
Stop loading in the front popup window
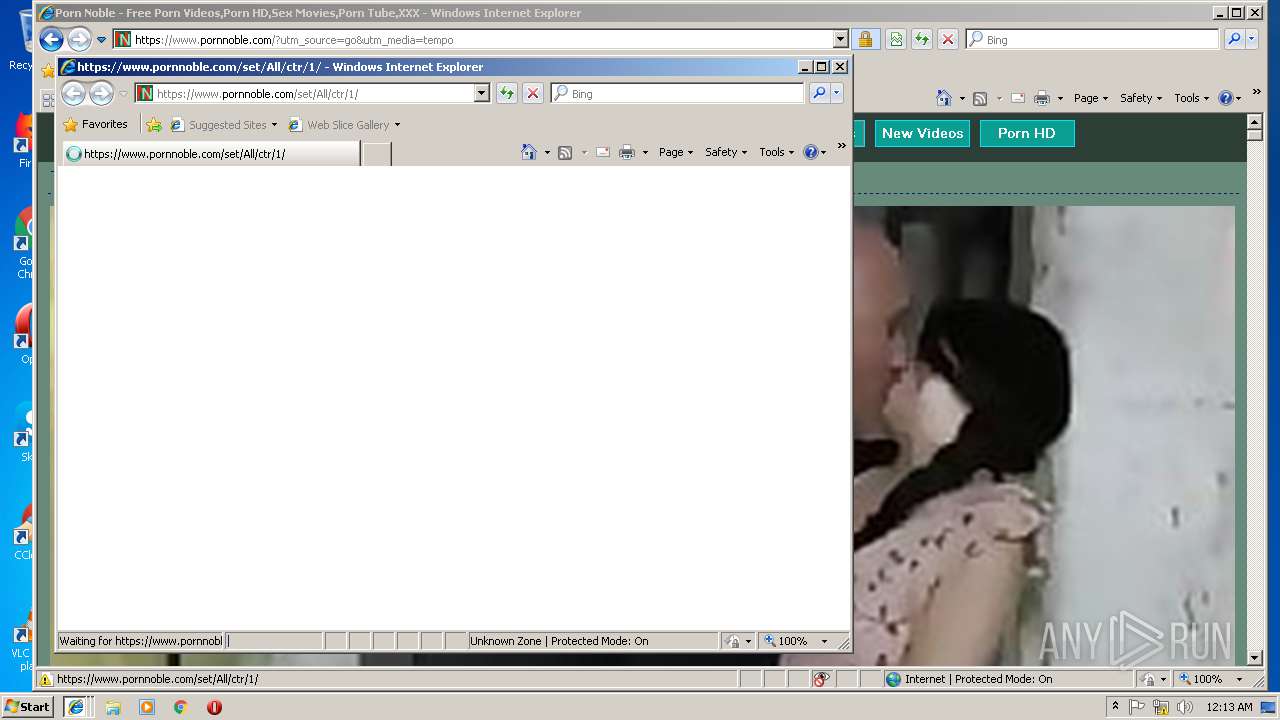pyautogui.click(x=533, y=93)
